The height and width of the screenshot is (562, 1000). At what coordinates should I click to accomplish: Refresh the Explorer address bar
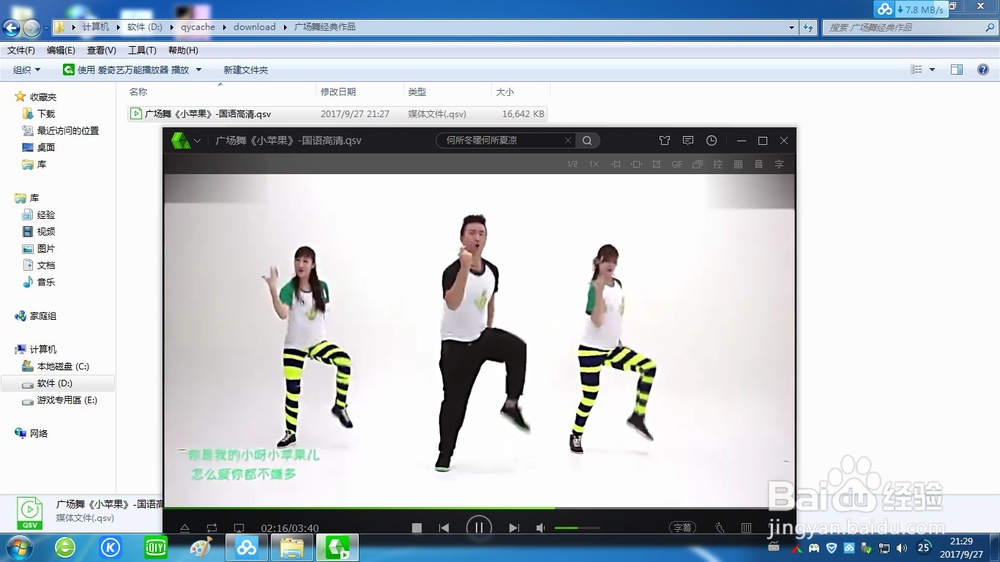[x=808, y=27]
